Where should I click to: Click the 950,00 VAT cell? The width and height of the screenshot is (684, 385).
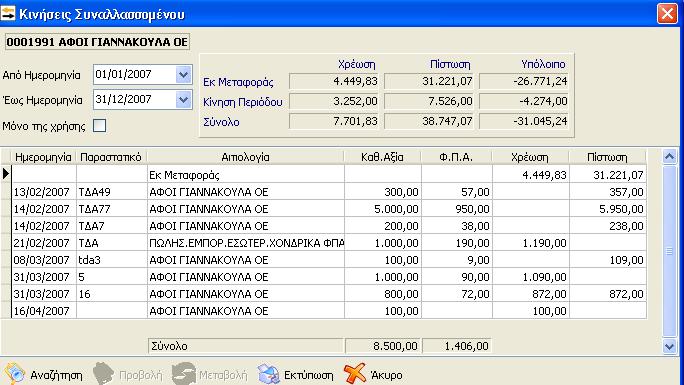(x=457, y=209)
